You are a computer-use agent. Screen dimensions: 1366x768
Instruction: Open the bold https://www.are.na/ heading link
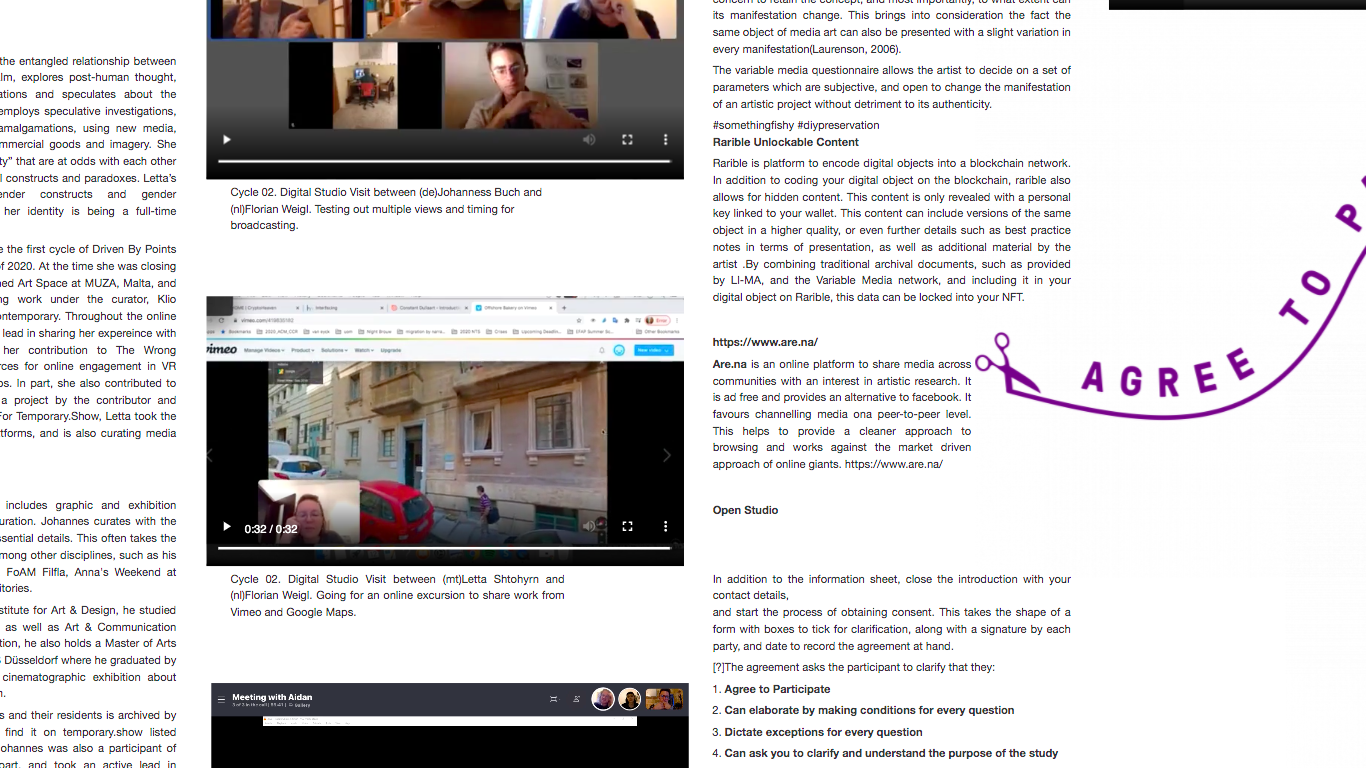765,342
